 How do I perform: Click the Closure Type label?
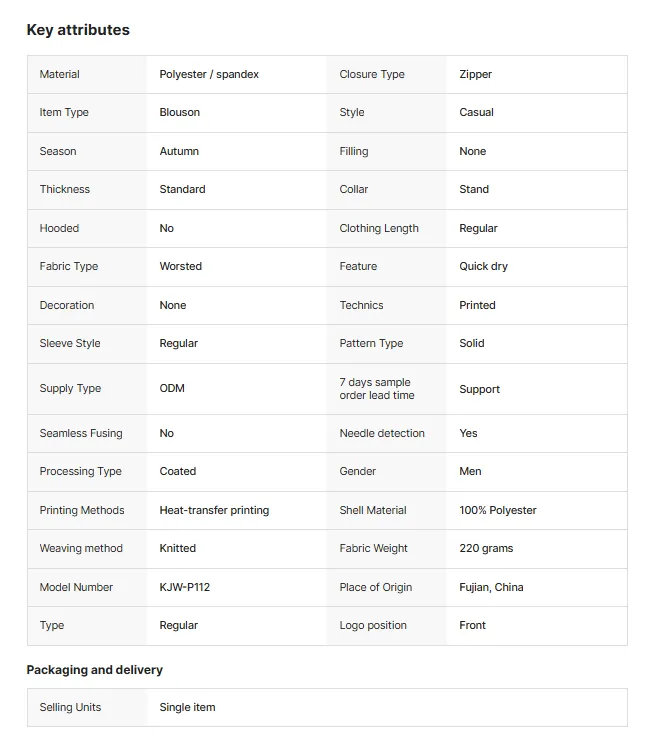[x=372, y=75]
